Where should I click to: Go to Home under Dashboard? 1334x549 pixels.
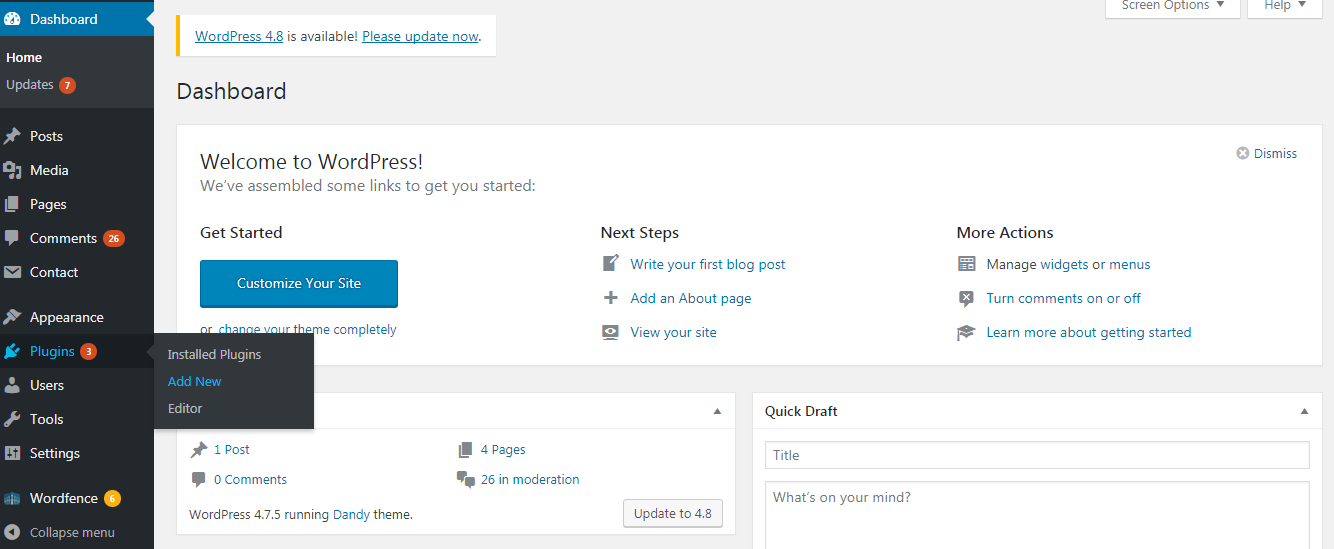[24, 57]
